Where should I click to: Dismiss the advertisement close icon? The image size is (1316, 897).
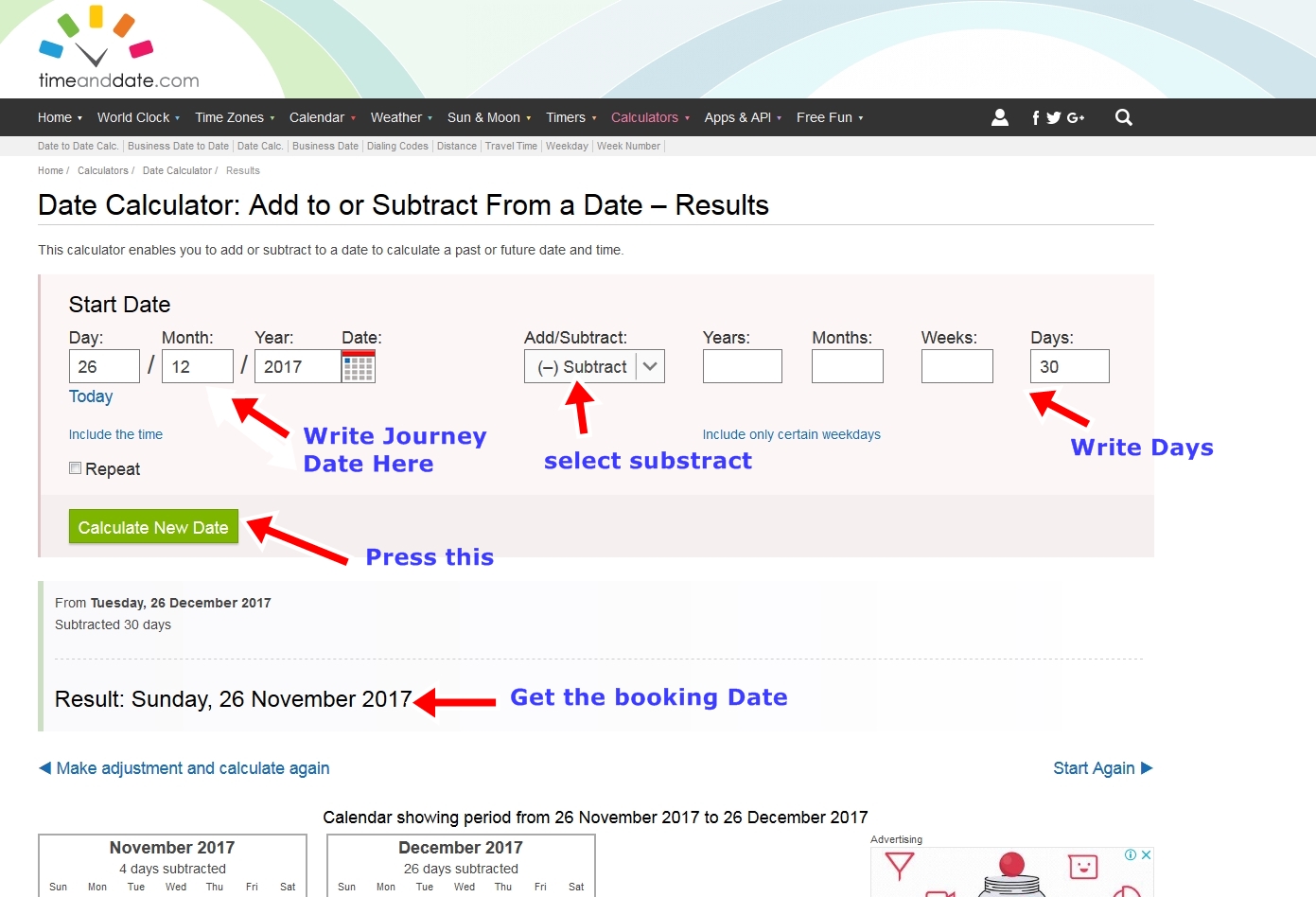click(1146, 853)
